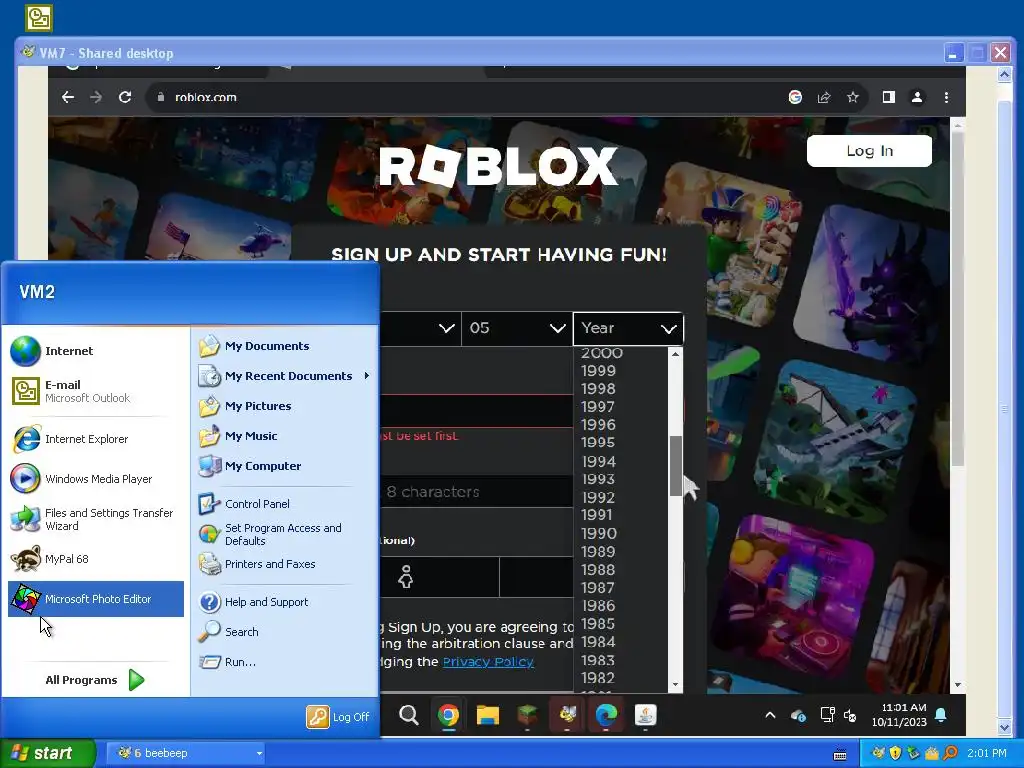This screenshot has width=1024, height=768.
Task: Click Chrome icon in inner taskbar
Action: 448,715
